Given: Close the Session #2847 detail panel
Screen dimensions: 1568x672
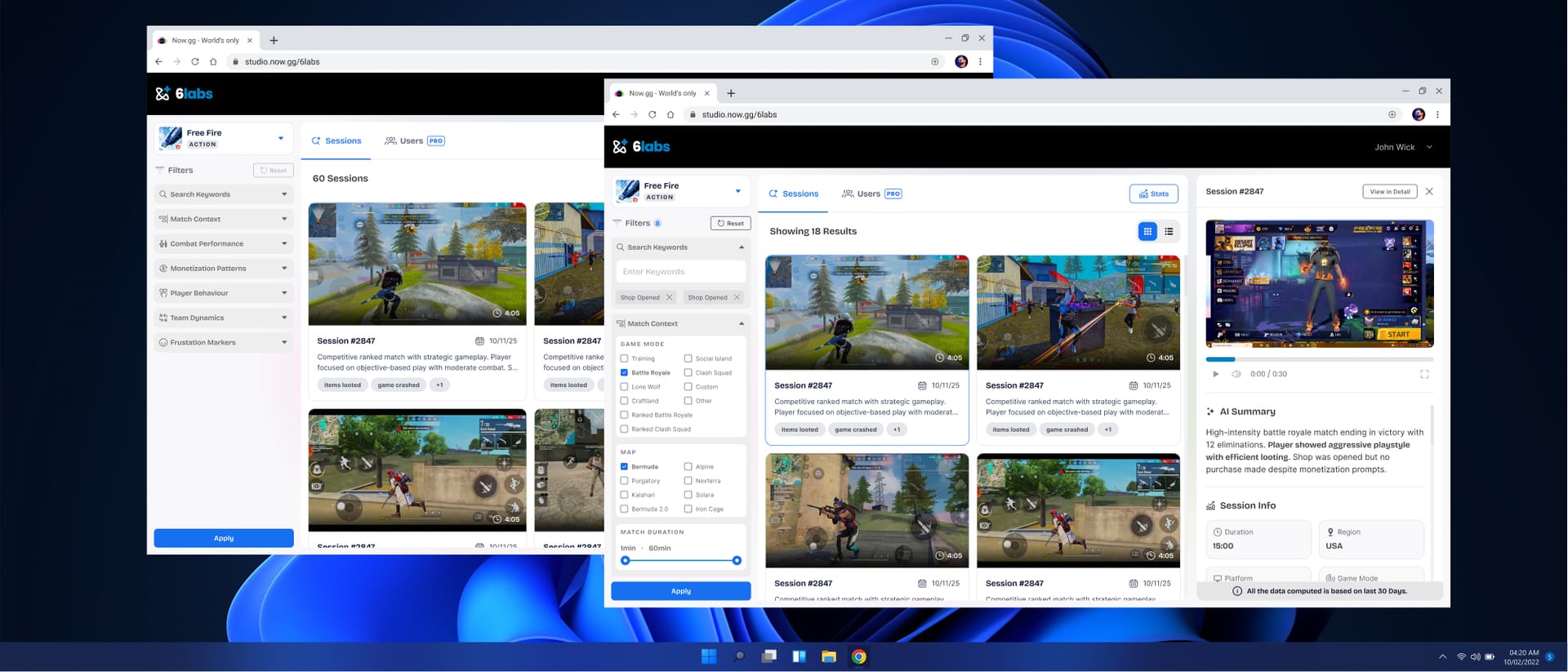Looking at the screenshot, I should (1429, 191).
